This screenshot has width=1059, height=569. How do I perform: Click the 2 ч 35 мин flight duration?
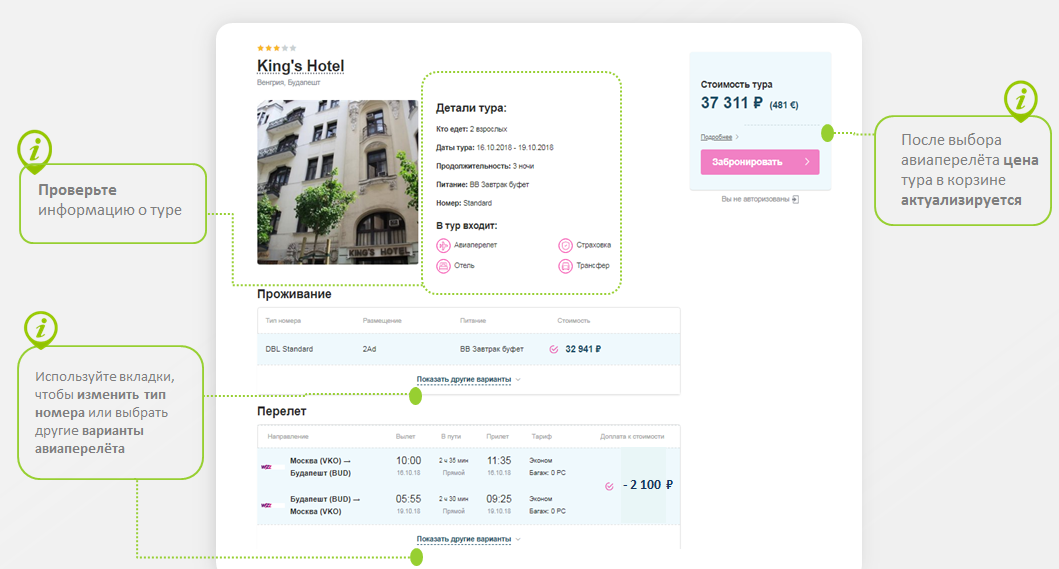pyautogui.click(x=453, y=461)
